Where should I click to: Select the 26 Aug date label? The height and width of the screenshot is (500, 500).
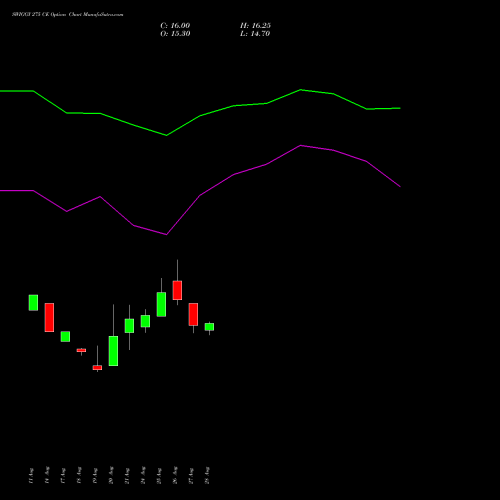click(175, 475)
